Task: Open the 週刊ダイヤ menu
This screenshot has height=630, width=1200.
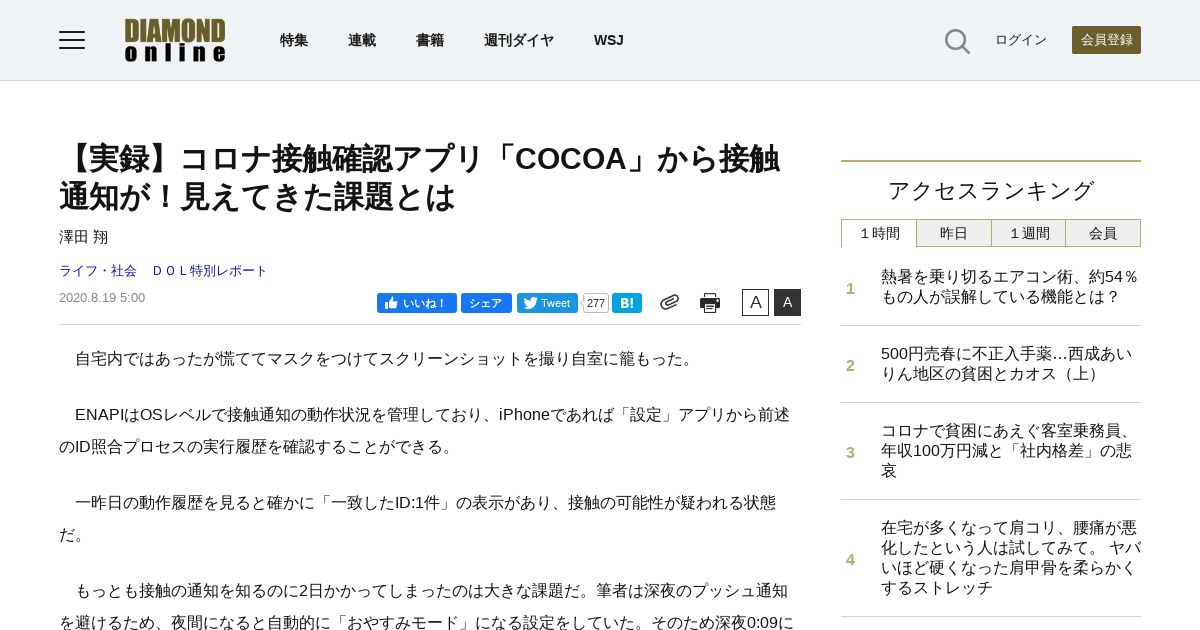Action: [x=519, y=40]
